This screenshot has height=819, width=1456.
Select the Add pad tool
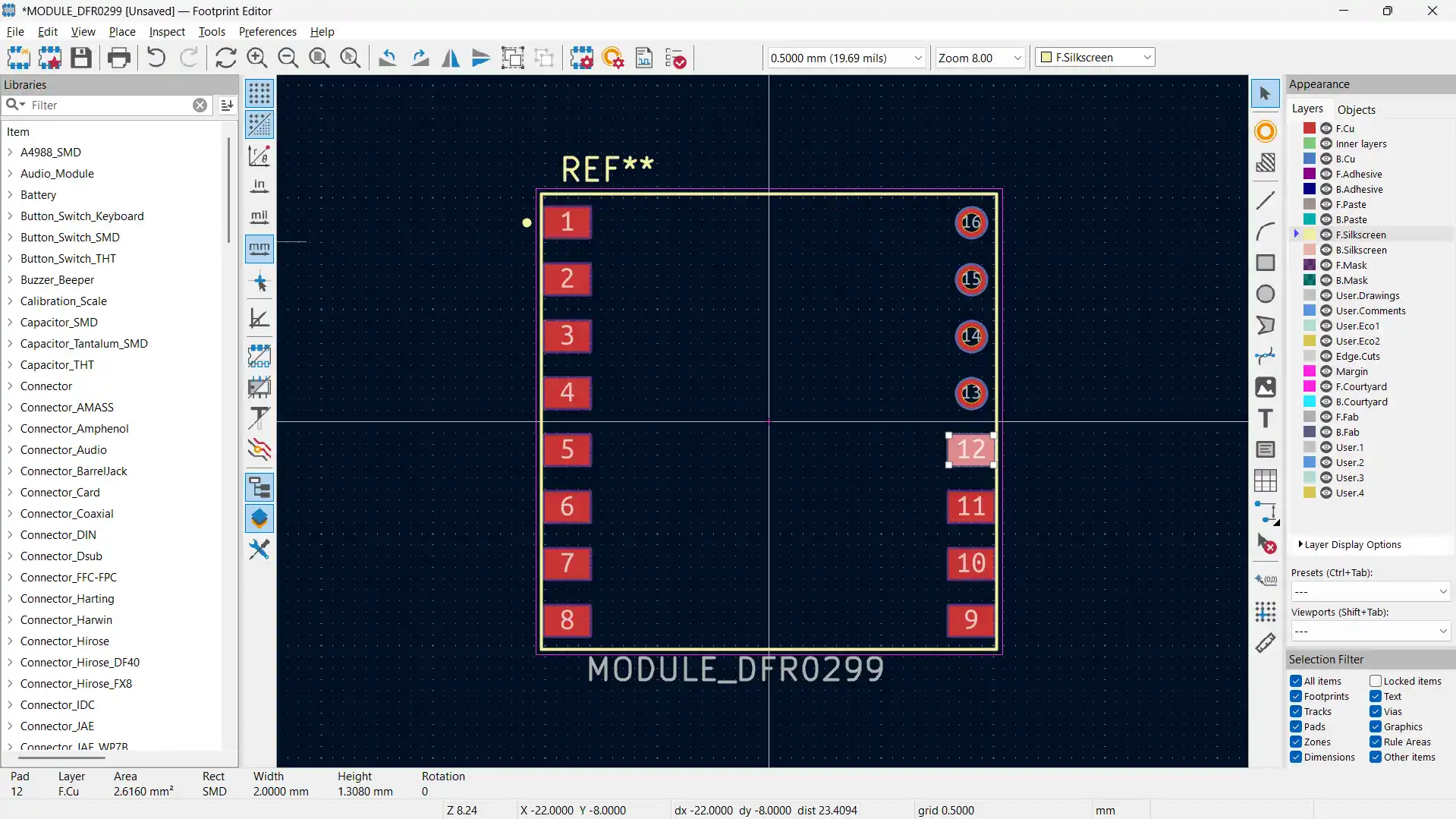coord(1265,131)
